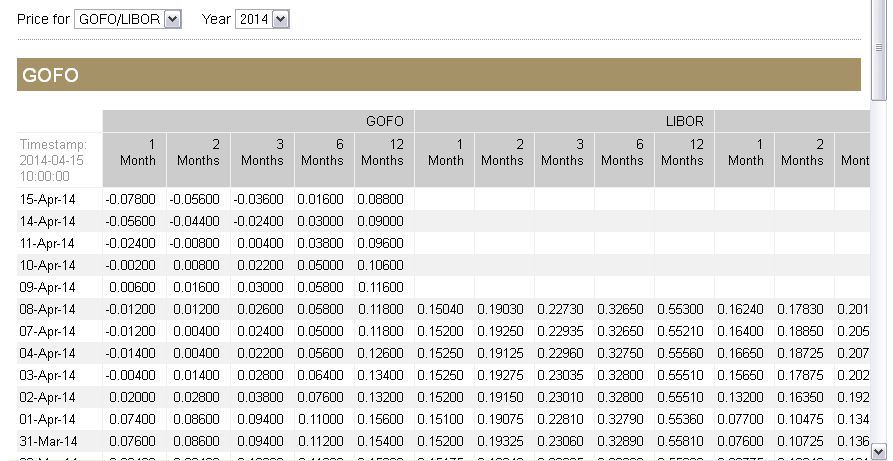The width and height of the screenshot is (893, 461).
Task: Click the -0.07800 value for 15-Apr-14
Action: (x=130, y=199)
